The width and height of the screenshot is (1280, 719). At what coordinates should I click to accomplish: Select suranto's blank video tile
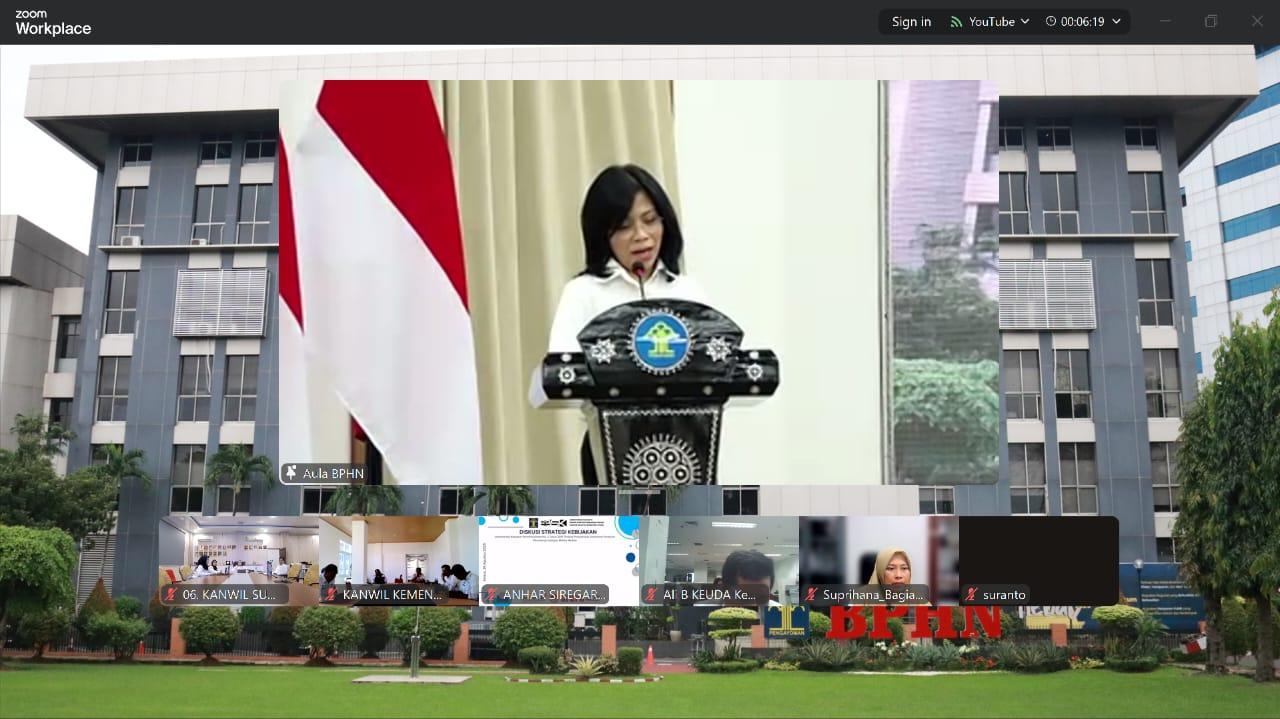pos(1038,553)
